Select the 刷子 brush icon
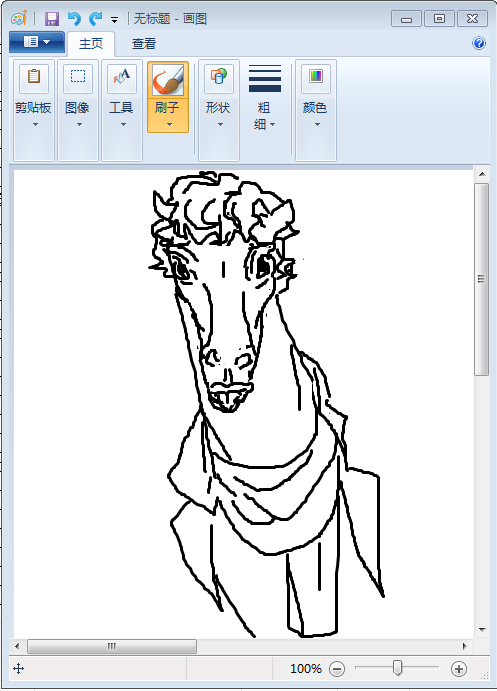This screenshot has width=497, height=691. 168,80
